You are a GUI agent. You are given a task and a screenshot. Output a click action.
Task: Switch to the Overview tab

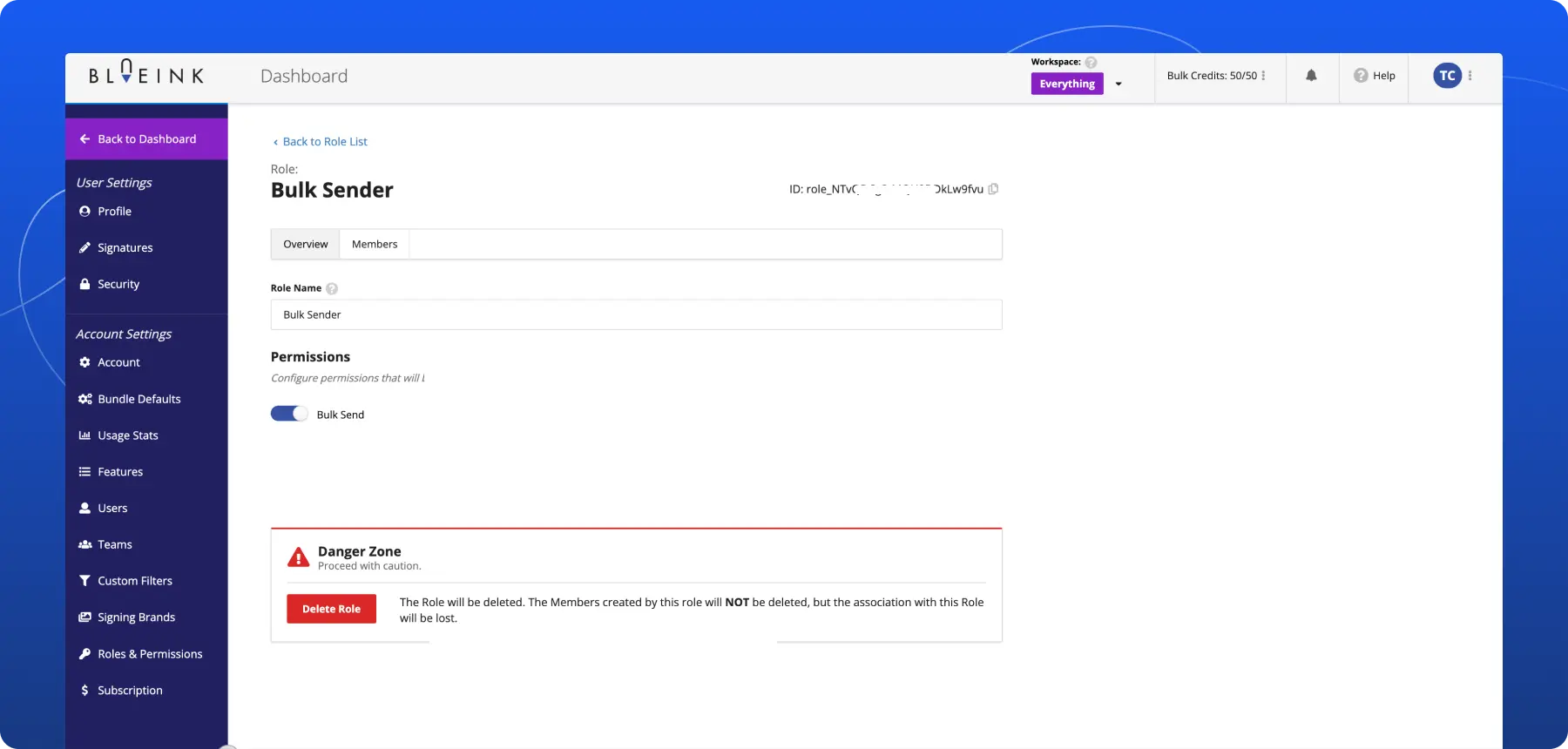[x=306, y=245]
